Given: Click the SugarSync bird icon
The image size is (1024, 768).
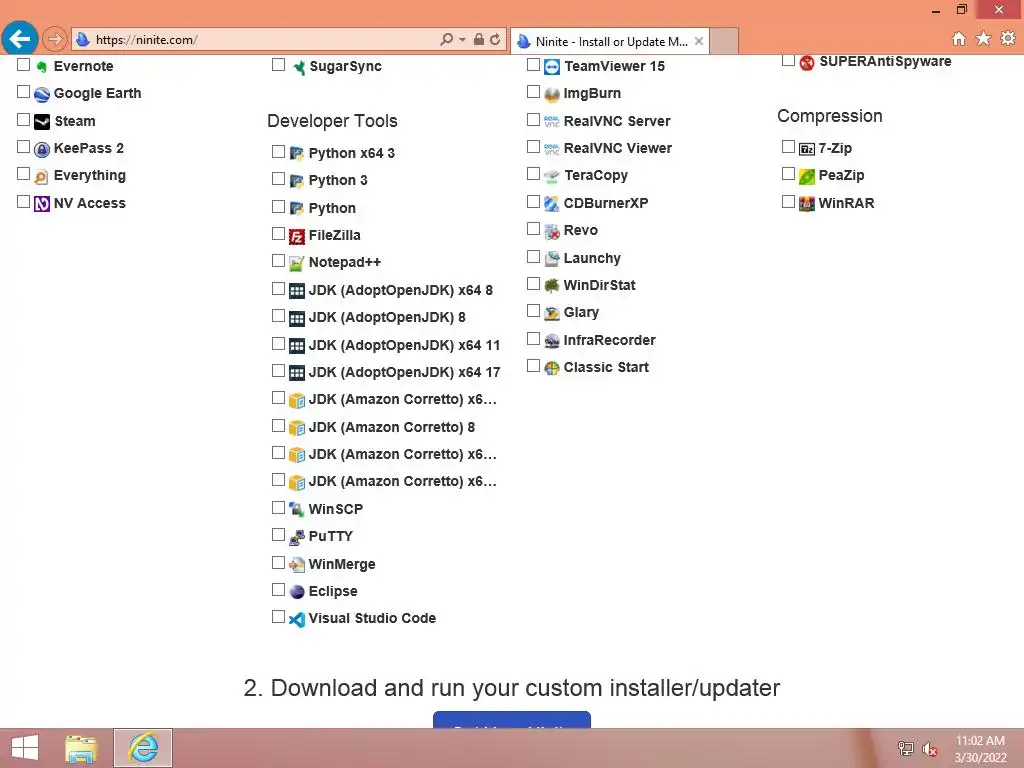Looking at the screenshot, I should tap(298, 67).
